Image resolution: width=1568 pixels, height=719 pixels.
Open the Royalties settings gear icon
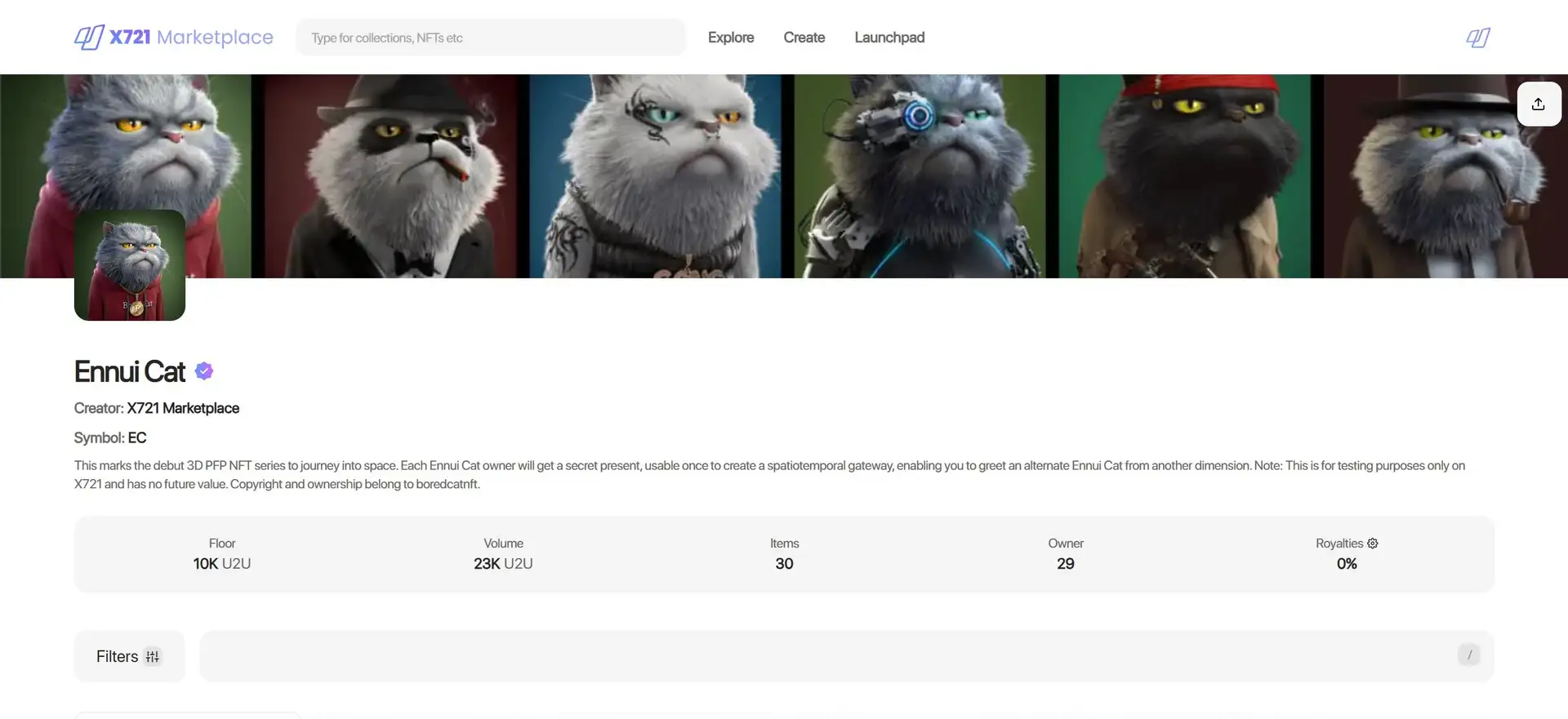click(x=1373, y=544)
